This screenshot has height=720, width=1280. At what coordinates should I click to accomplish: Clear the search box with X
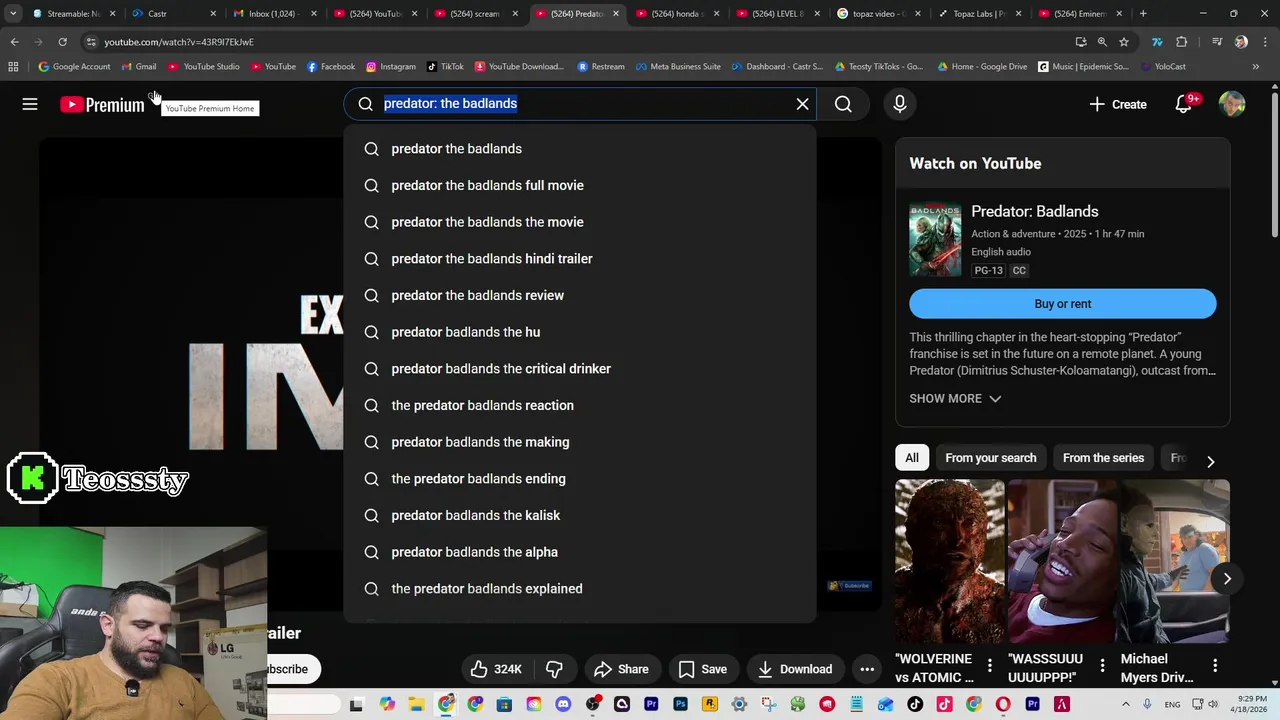pos(802,104)
